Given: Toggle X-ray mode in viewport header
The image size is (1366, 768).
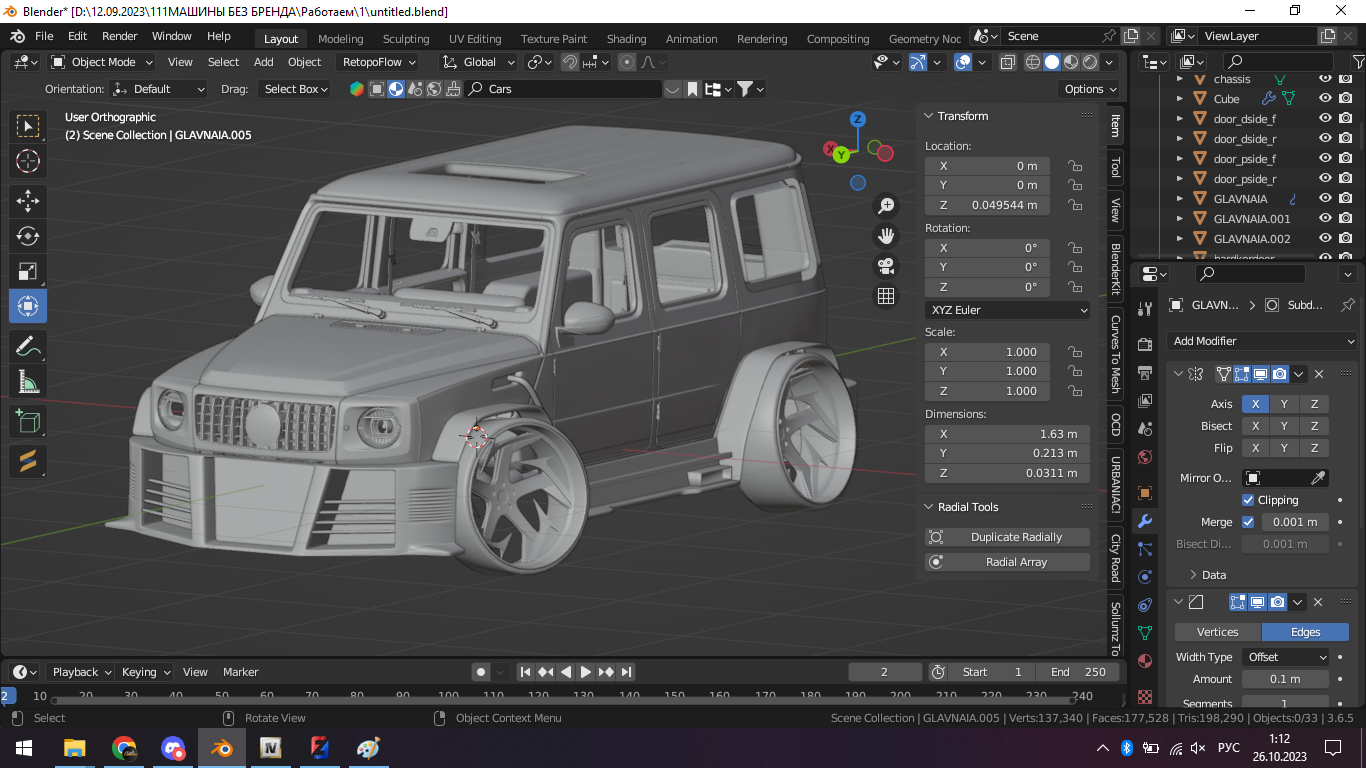Looking at the screenshot, I should click(x=1008, y=62).
